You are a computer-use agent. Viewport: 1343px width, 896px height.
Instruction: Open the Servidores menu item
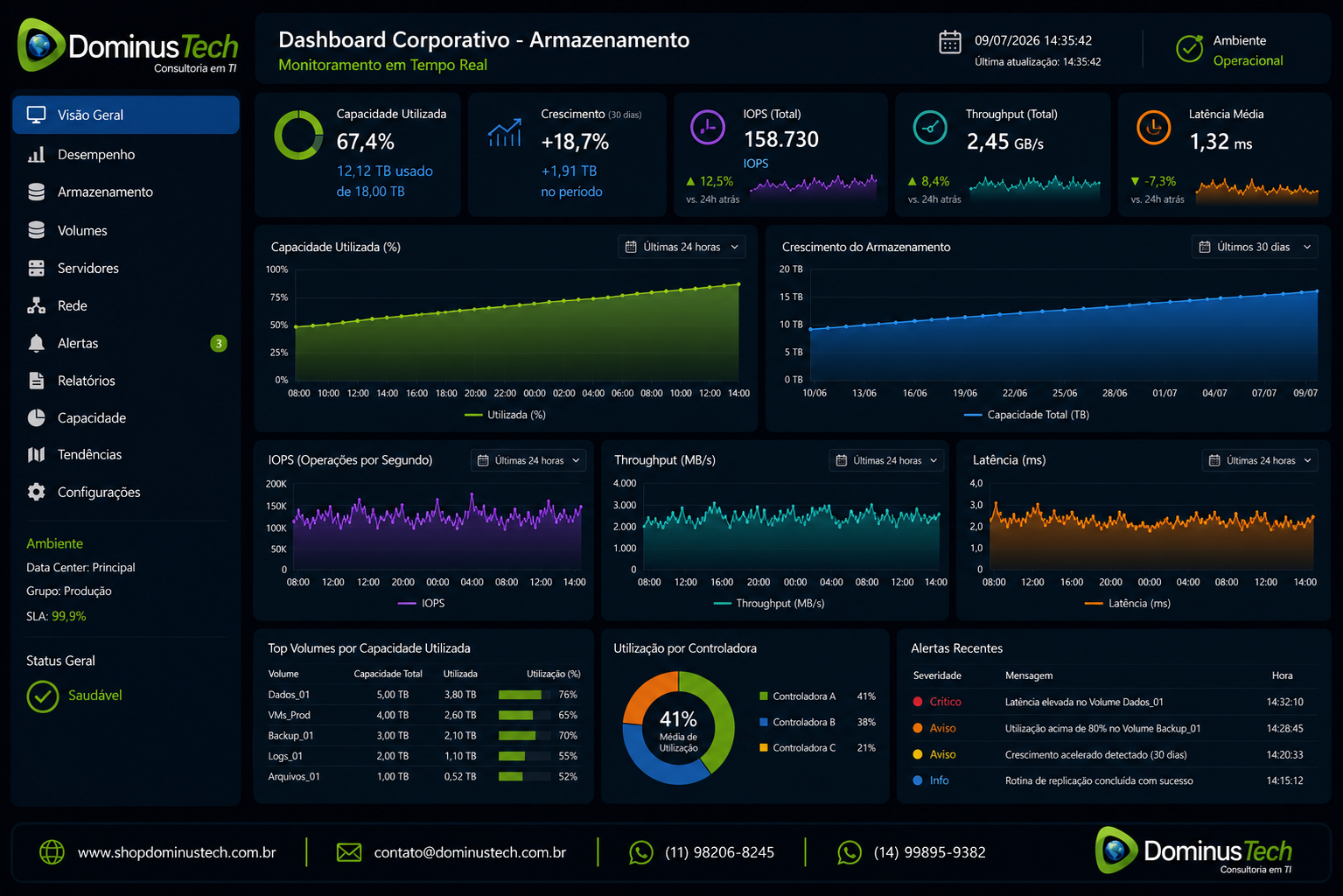[126, 268]
